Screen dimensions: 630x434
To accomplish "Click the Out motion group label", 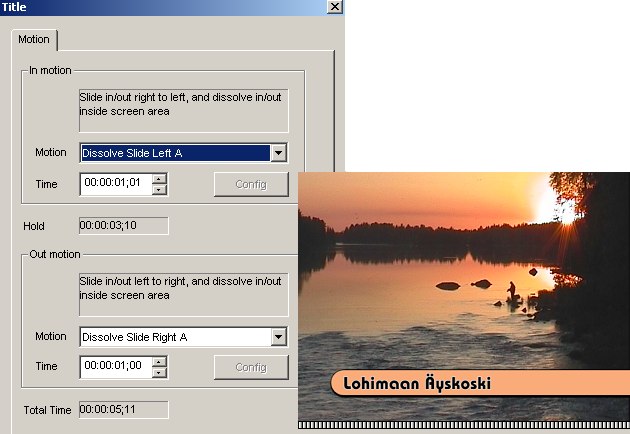I will tap(55, 254).
